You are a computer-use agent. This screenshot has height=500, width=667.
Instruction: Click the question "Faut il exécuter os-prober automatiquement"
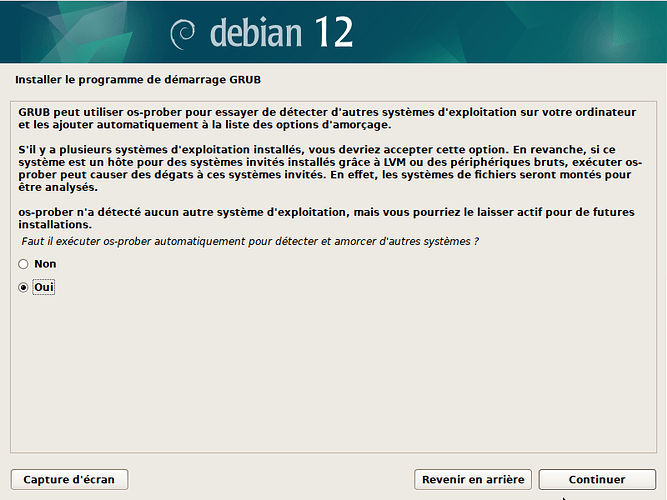(250, 241)
